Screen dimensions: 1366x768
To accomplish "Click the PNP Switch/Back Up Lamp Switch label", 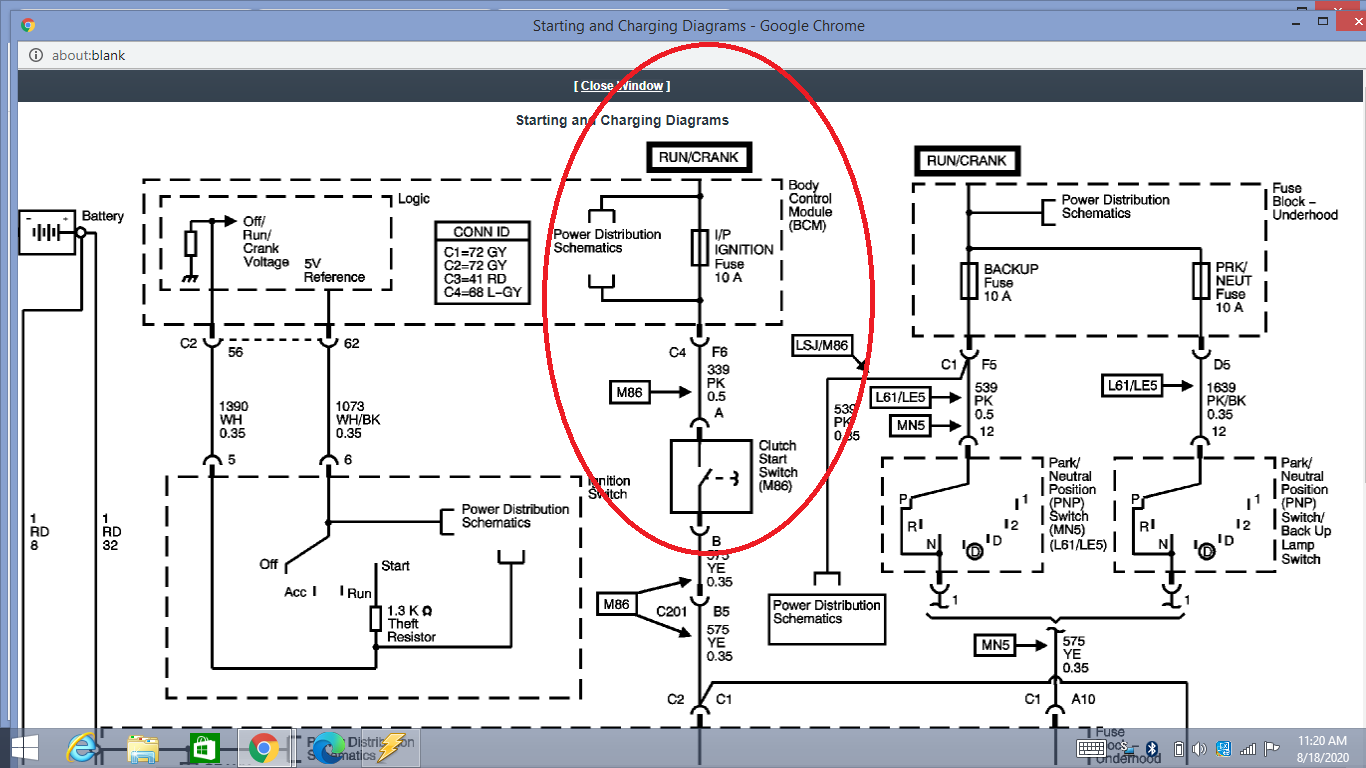I will tap(1306, 511).
